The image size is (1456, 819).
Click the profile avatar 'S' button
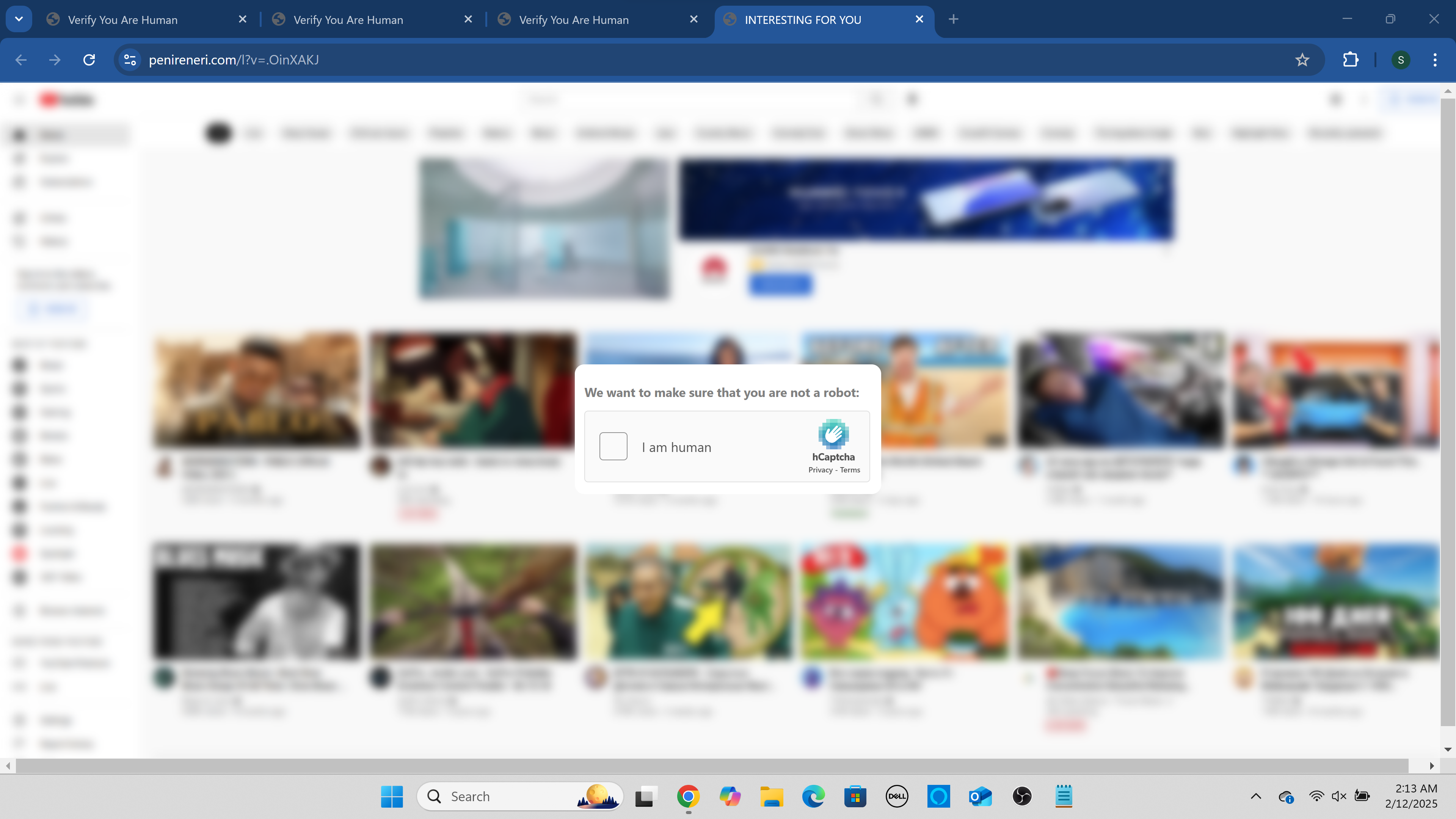[x=1400, y=60]
